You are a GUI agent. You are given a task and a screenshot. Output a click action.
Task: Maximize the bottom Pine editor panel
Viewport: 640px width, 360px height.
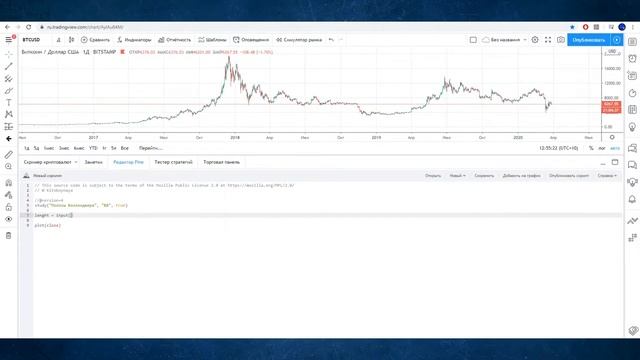coord(615,162)
